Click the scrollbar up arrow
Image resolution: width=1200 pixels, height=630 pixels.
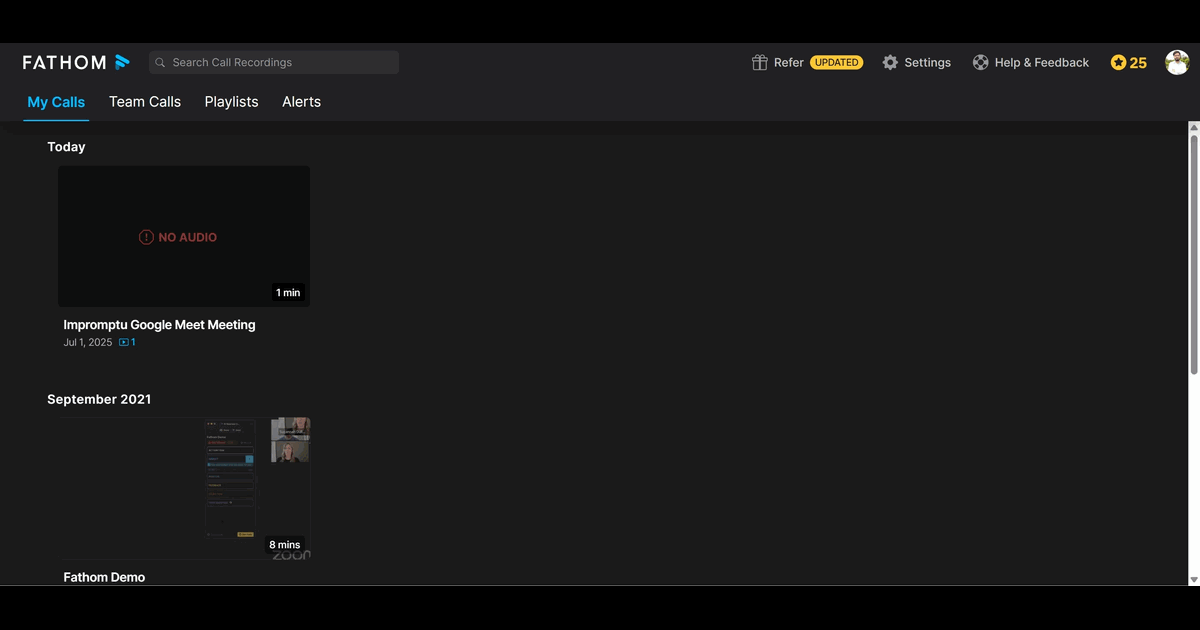(1193, 128)
